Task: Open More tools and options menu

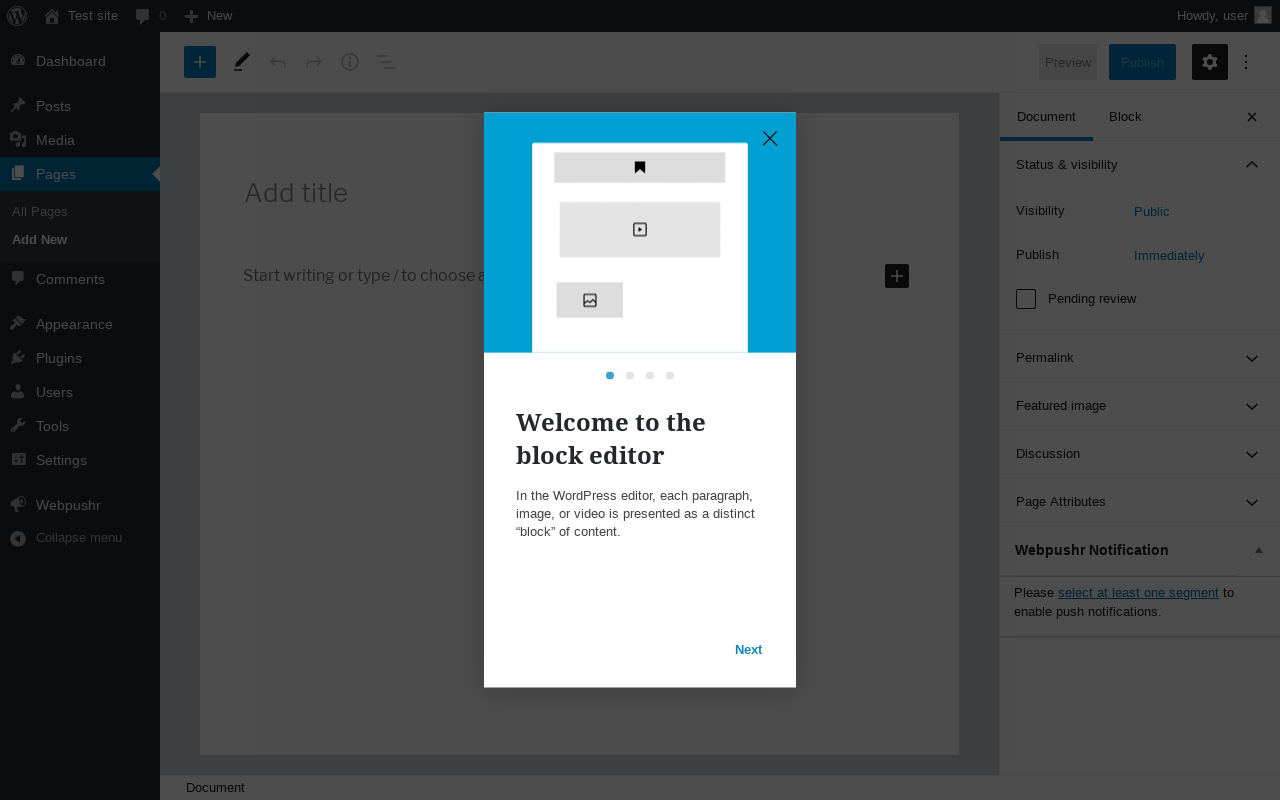Action: (x=1246, y=62)
